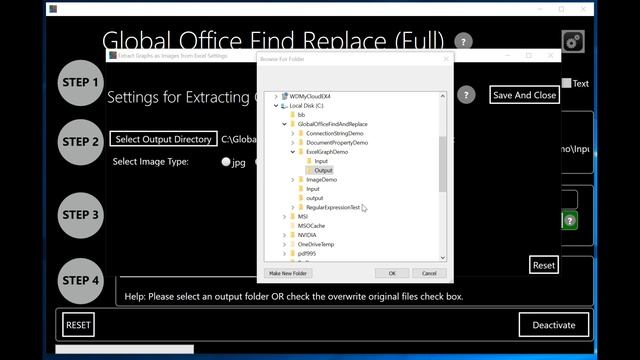This screenshot has width=640, height=360.
Task: Click the green help question mark icon
Action: pos(570,221)
